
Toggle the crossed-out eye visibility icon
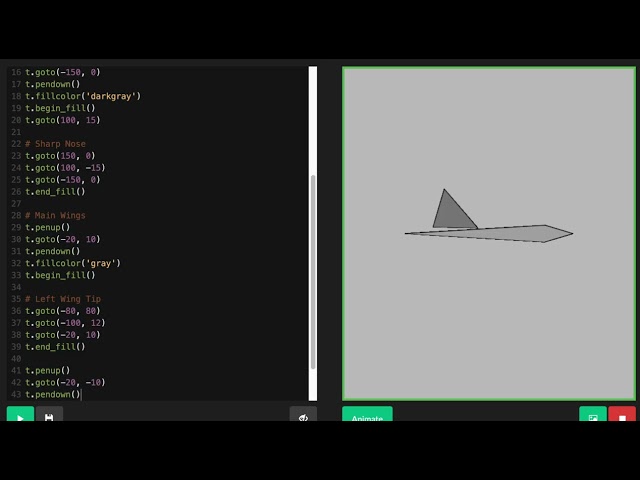pyautogui.click(x=303, y=414)
